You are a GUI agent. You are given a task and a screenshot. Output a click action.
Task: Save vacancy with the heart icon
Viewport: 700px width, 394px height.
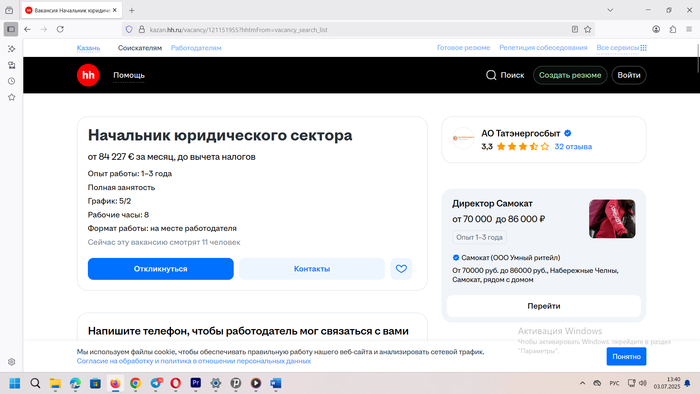point(401,269)
